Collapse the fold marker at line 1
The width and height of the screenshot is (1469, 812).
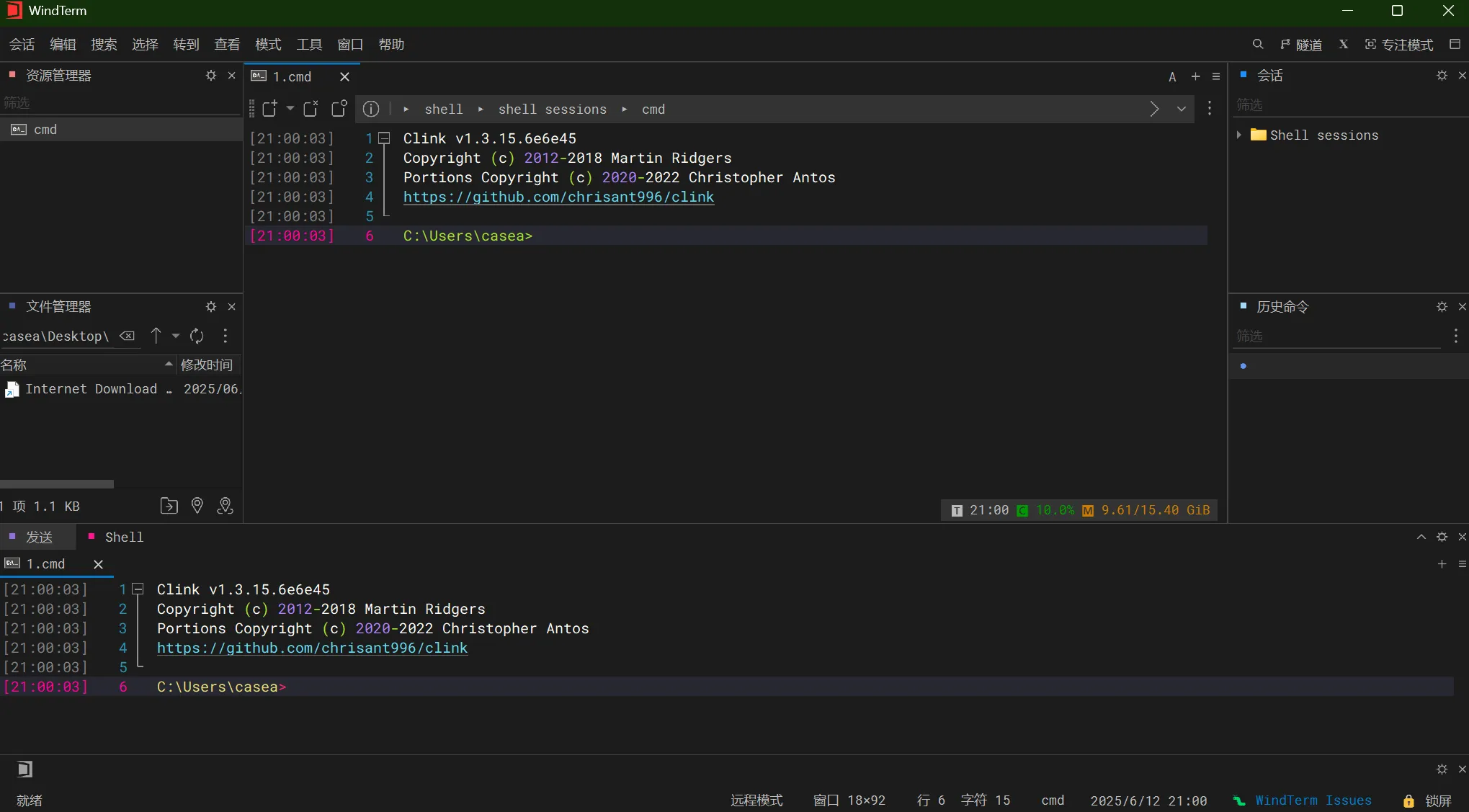point(384,138)
